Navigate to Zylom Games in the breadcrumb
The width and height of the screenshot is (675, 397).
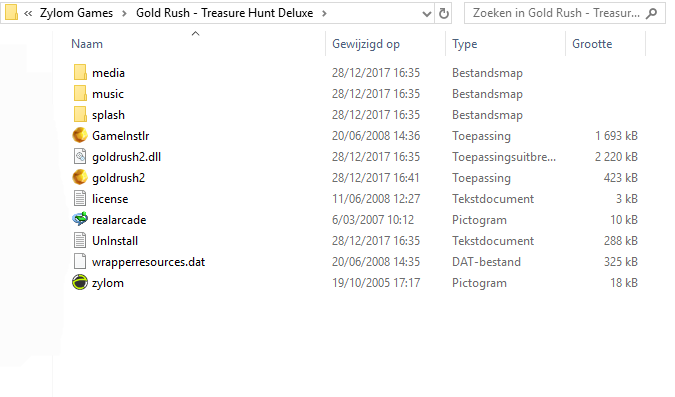click(76, 13)
